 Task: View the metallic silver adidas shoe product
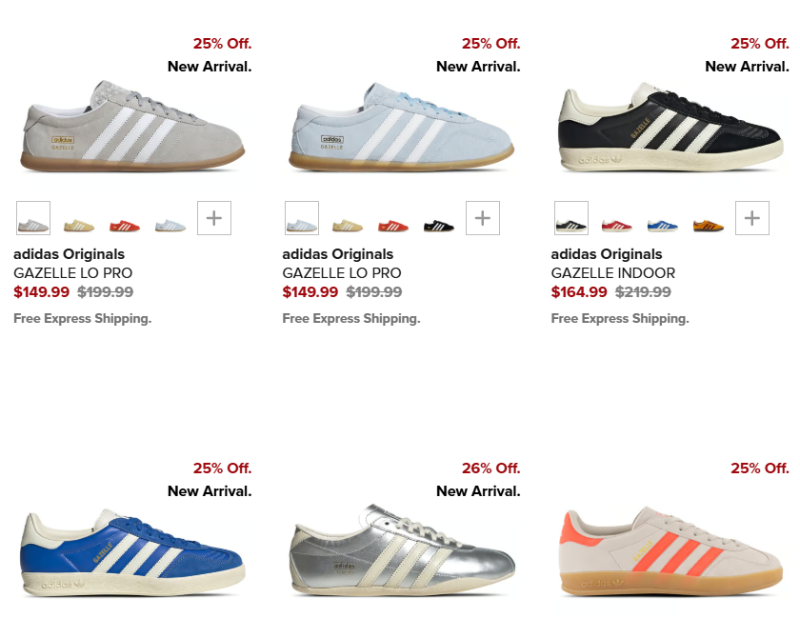point(402,550)
